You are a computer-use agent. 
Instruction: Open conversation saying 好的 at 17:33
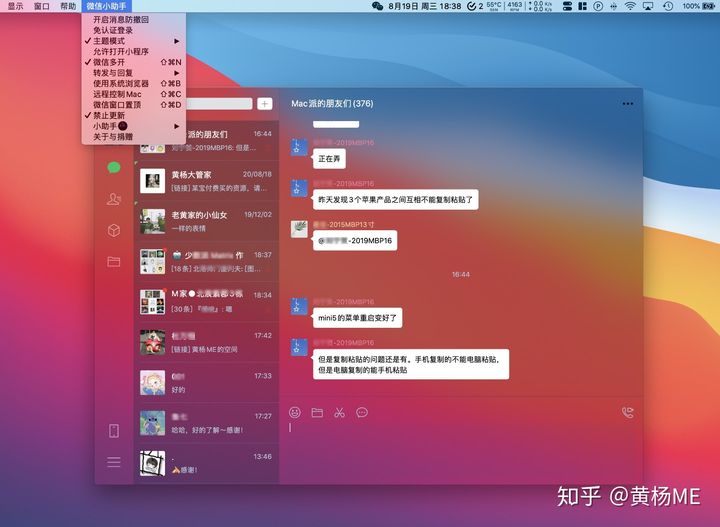coord(206,383)
